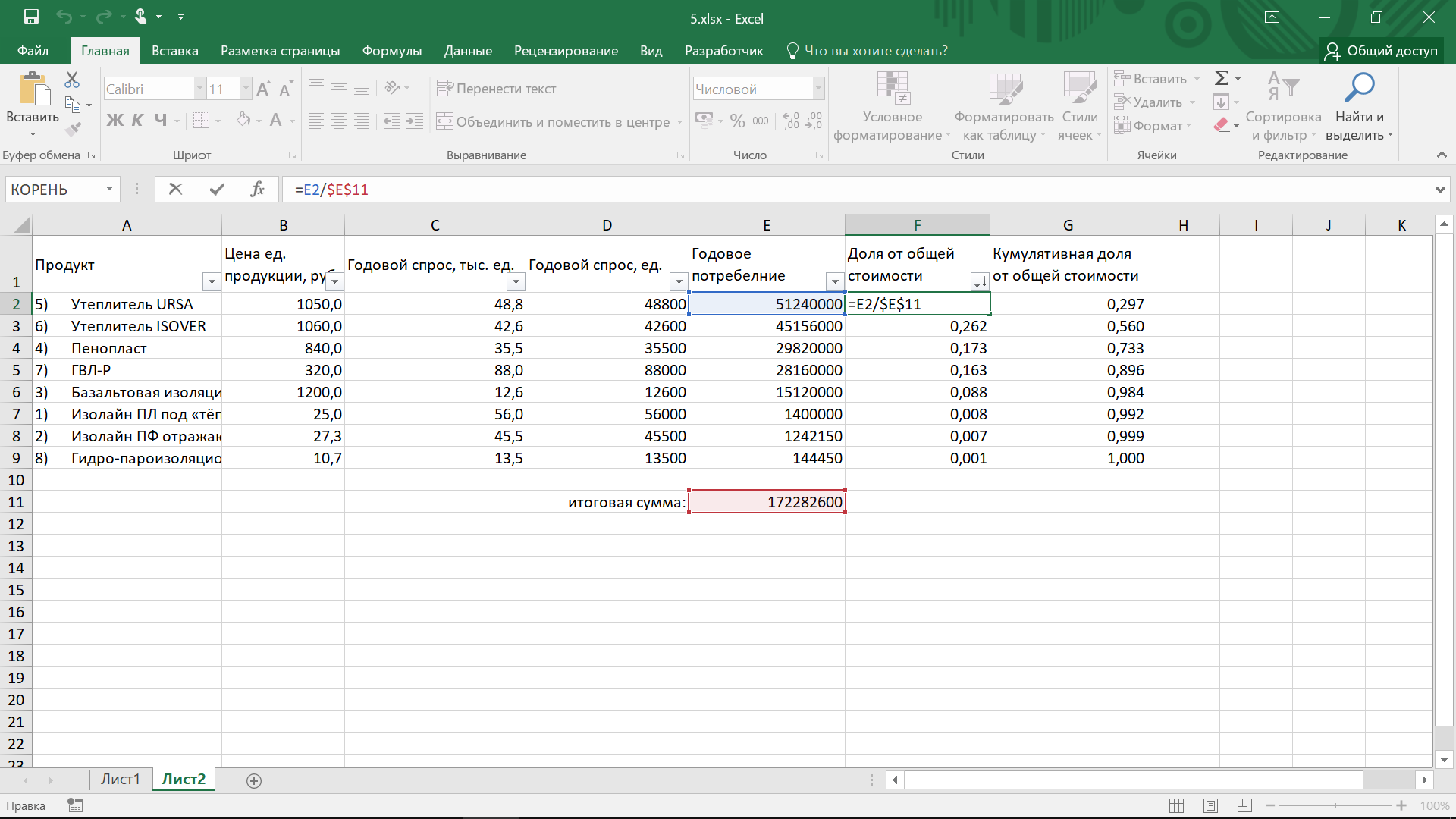
Task: Click the Save icon in quick access toolbar
Action: [x=31, y=17]
